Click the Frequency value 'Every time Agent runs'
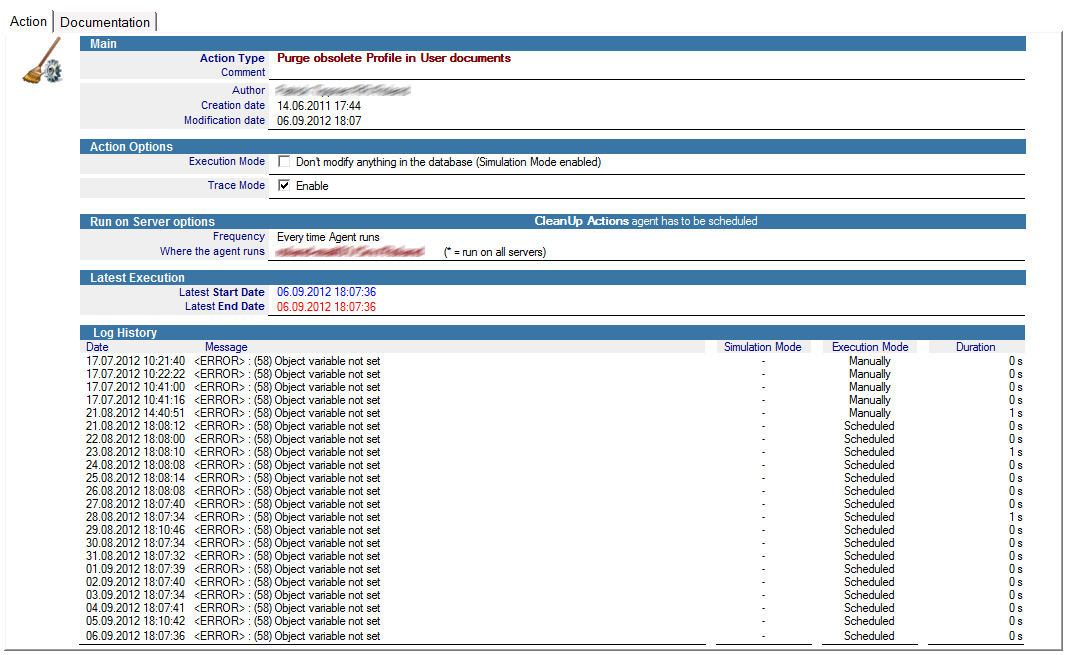The image size is (1071, 655). [x=328, y=237]
